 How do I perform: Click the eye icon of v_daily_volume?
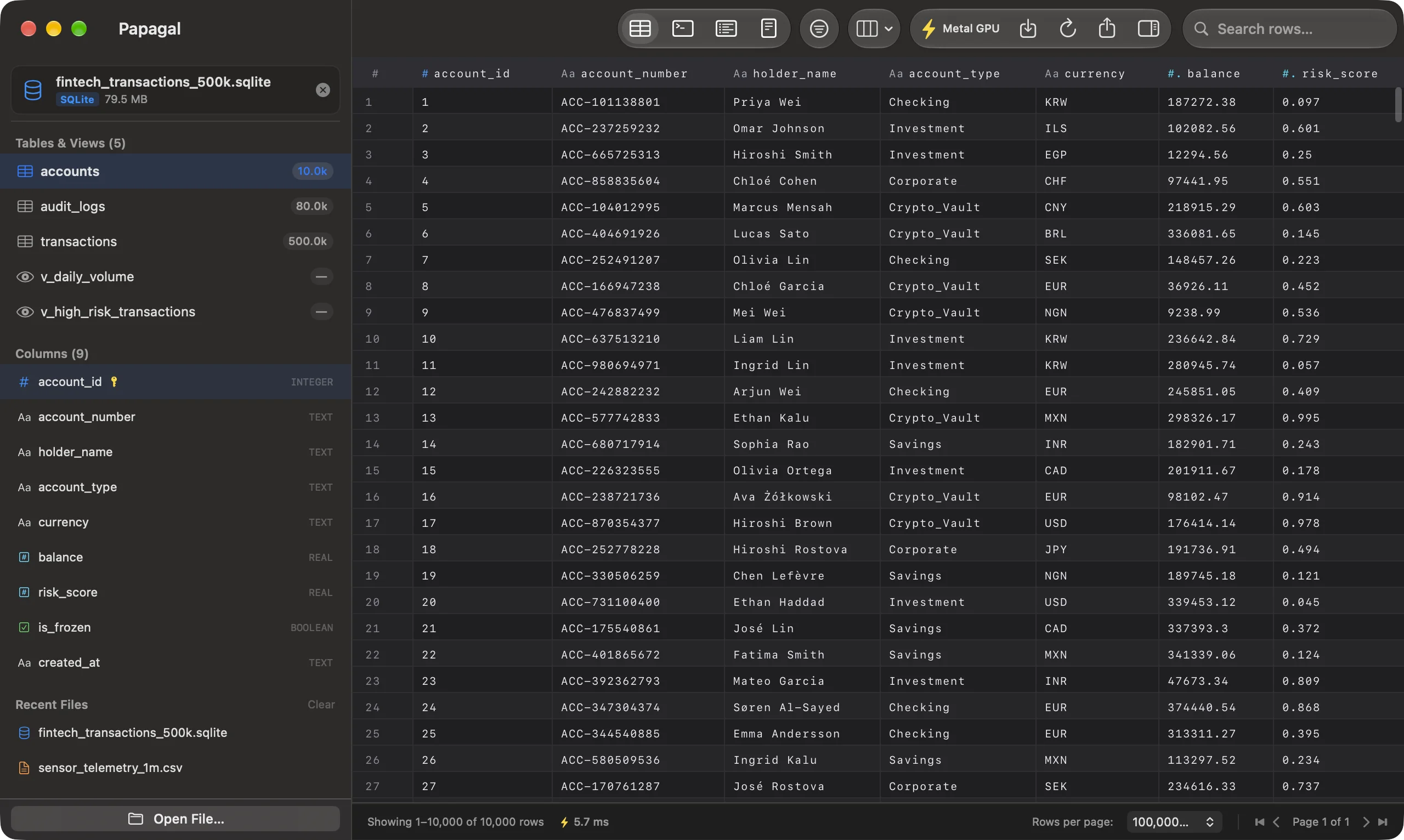(25, 277)
